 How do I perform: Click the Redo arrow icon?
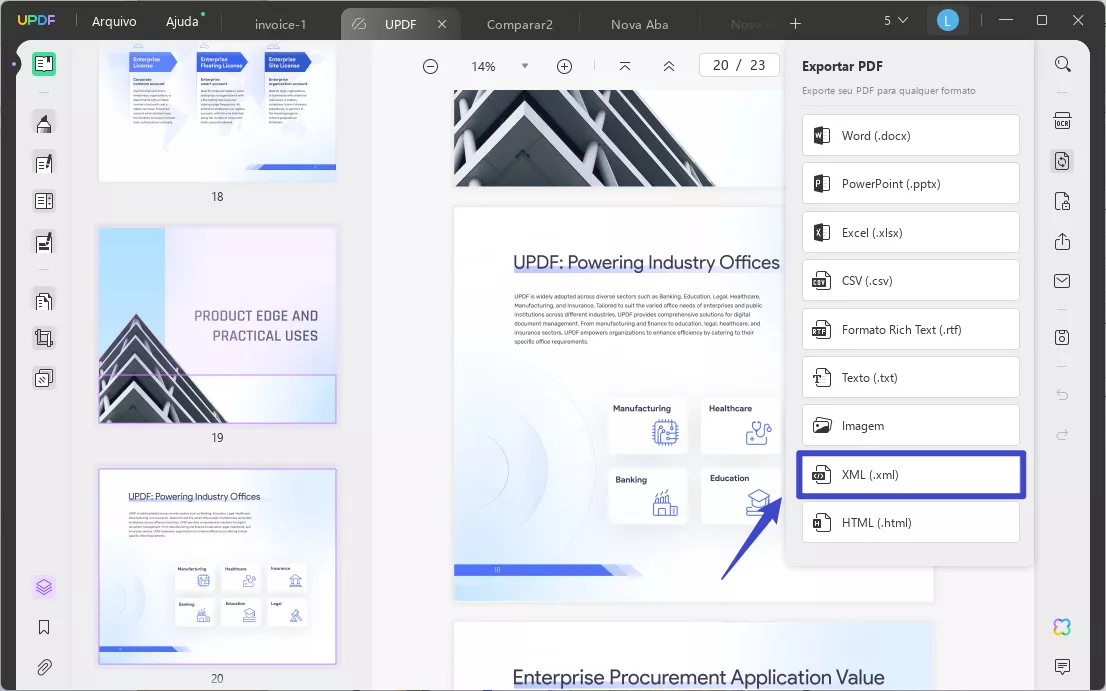pyautogui.click(x=1062, y=435)
